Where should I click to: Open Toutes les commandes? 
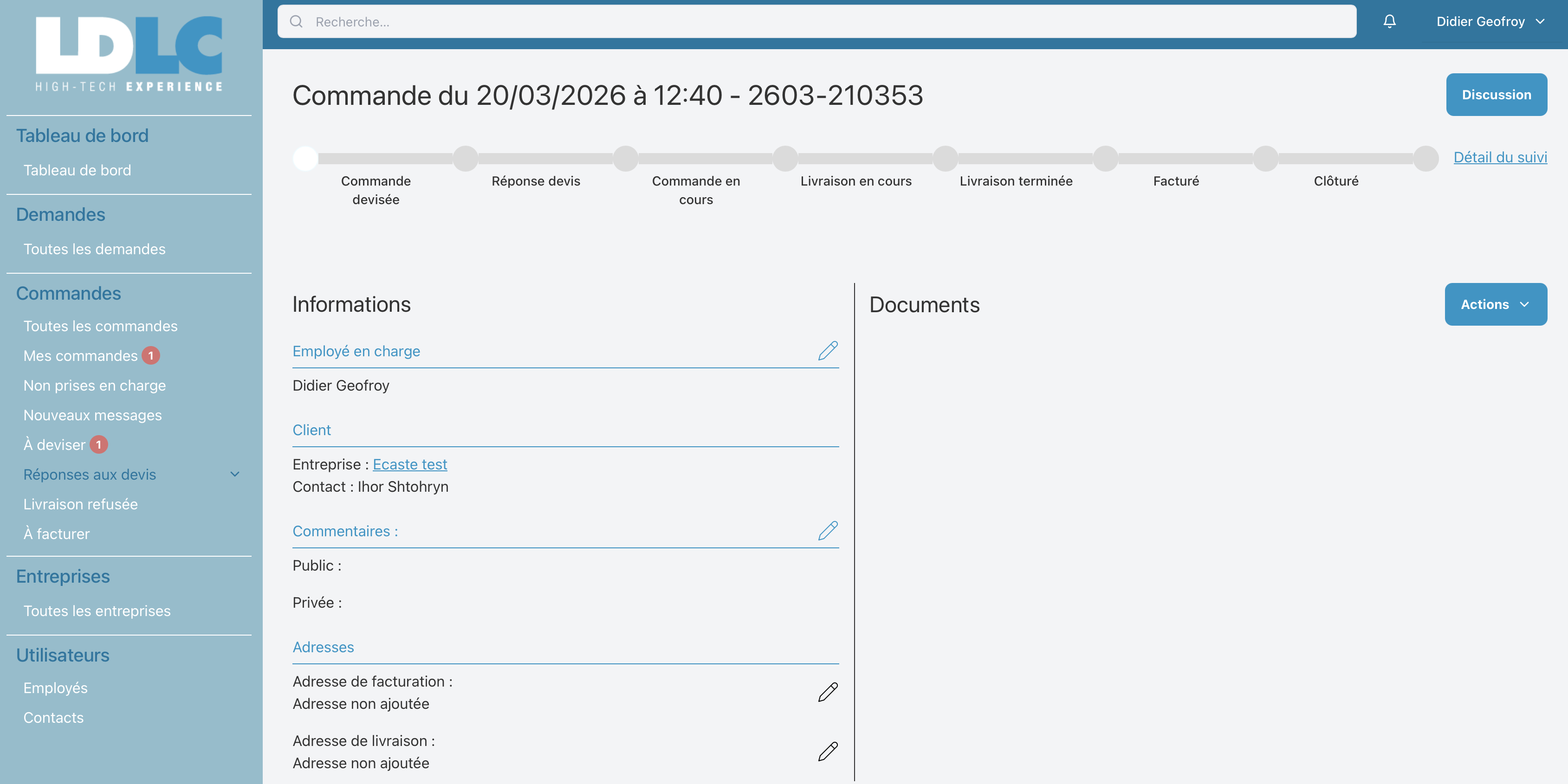(x=100, y=326)
